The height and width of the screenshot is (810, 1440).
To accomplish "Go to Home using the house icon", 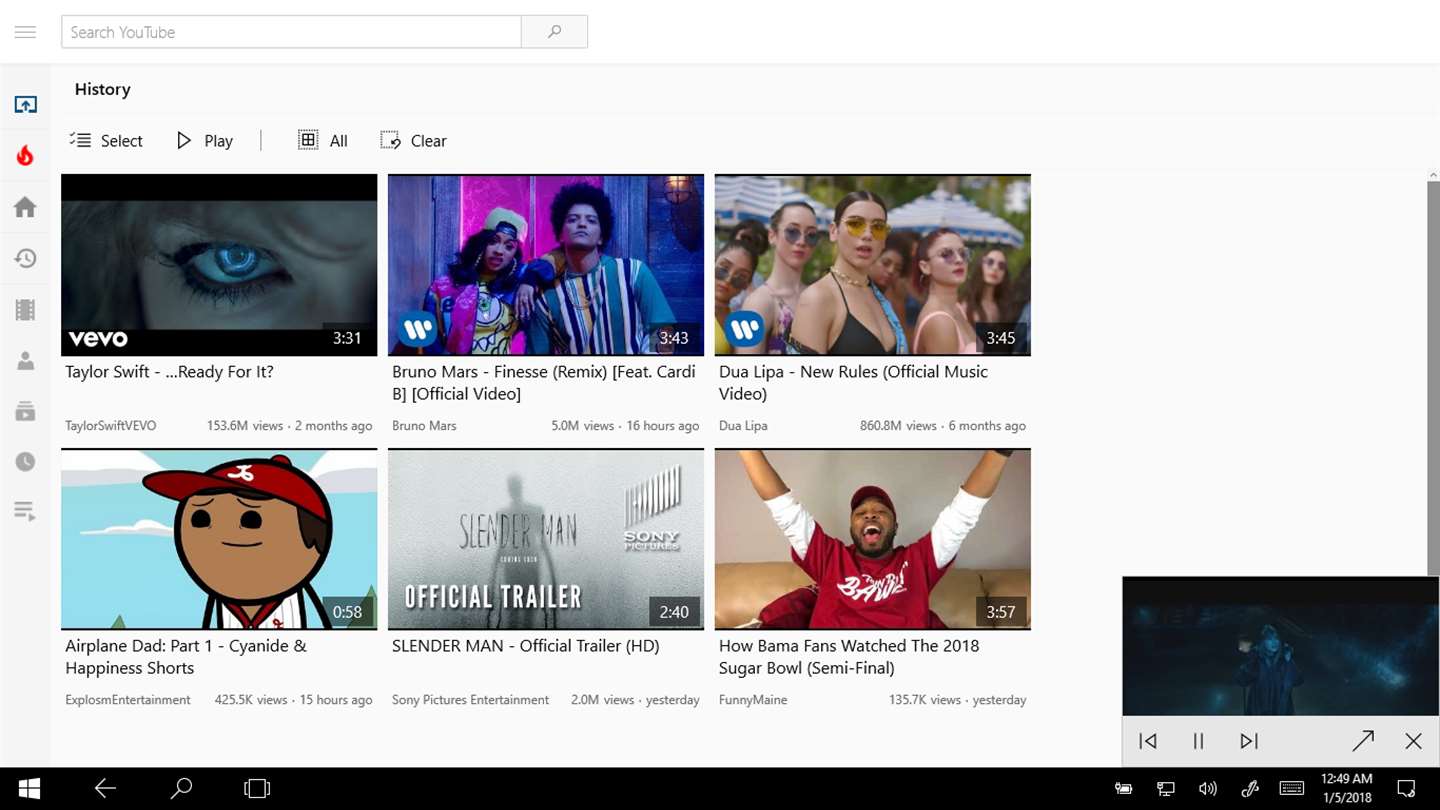I will click(25, 207).
